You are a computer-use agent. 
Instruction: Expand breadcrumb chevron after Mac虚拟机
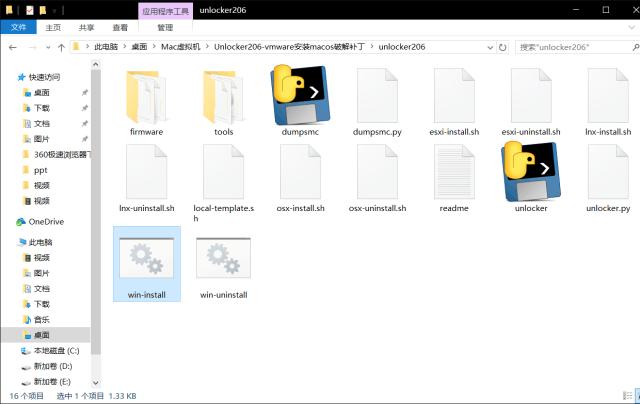coord(207,47)
